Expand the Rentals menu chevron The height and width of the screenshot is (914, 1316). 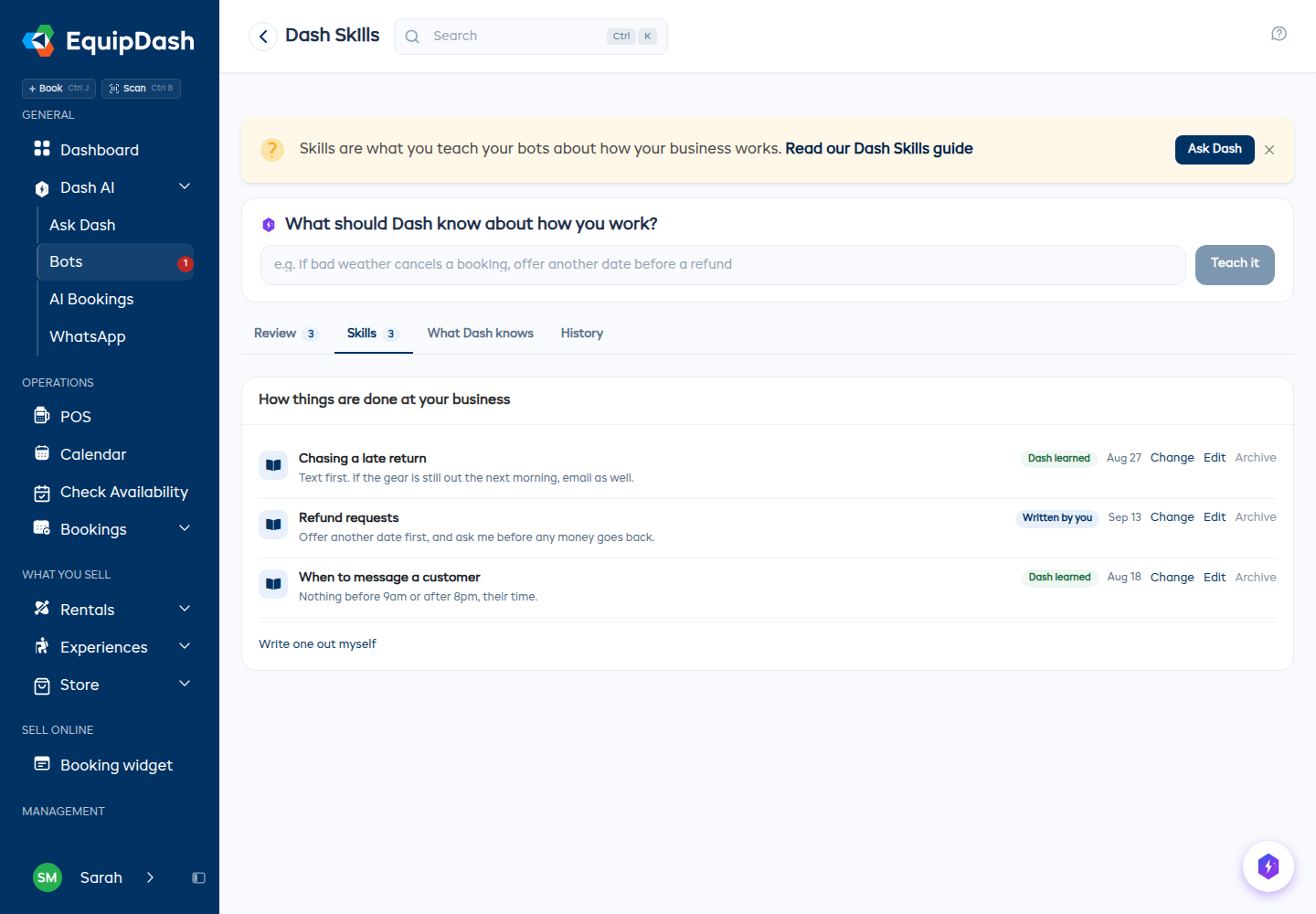point(185,609)
